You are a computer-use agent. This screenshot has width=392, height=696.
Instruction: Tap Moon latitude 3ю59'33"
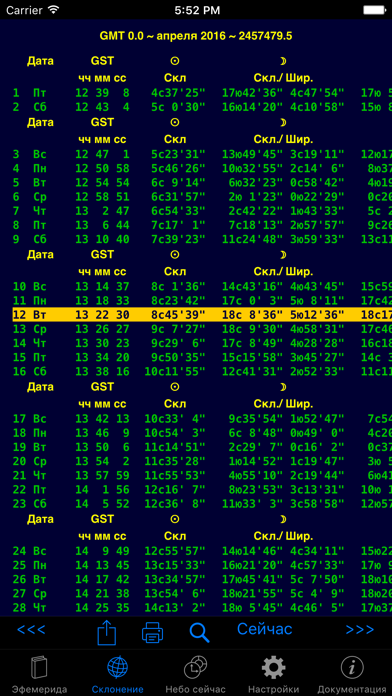coord(317,240)
